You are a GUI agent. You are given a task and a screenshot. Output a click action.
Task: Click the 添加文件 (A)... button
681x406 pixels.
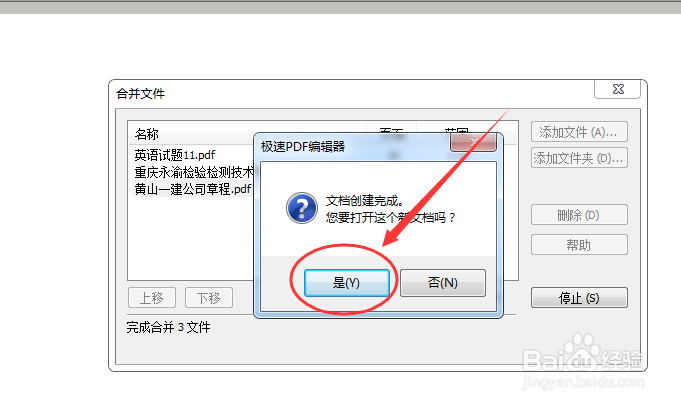tap(579, 132)
